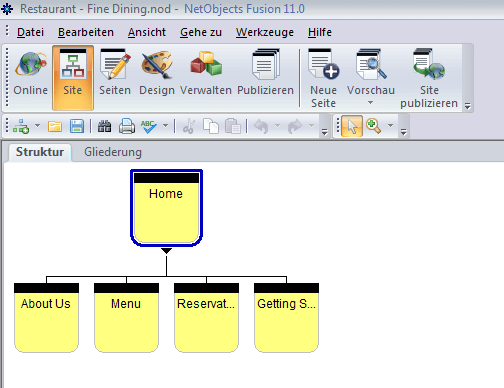
Task: Select the About Us page node
Action: click(x=46, y=318)
